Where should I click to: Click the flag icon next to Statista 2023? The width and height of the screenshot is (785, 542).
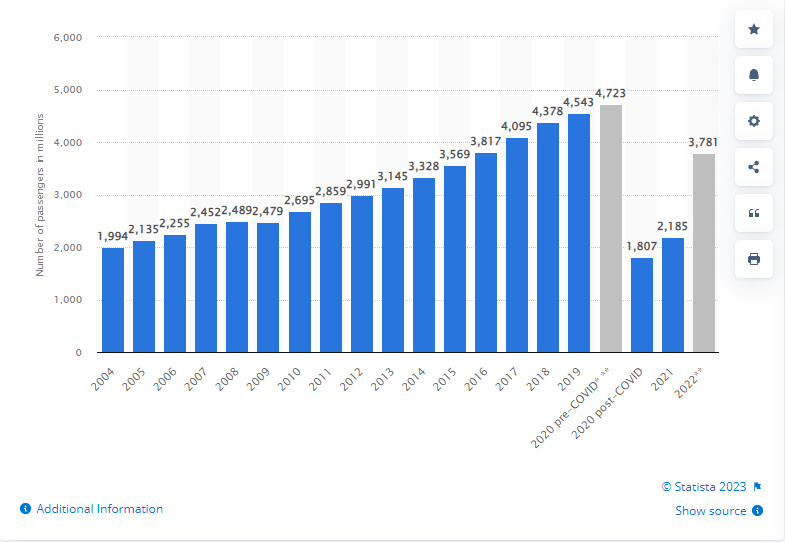[757, 486]
